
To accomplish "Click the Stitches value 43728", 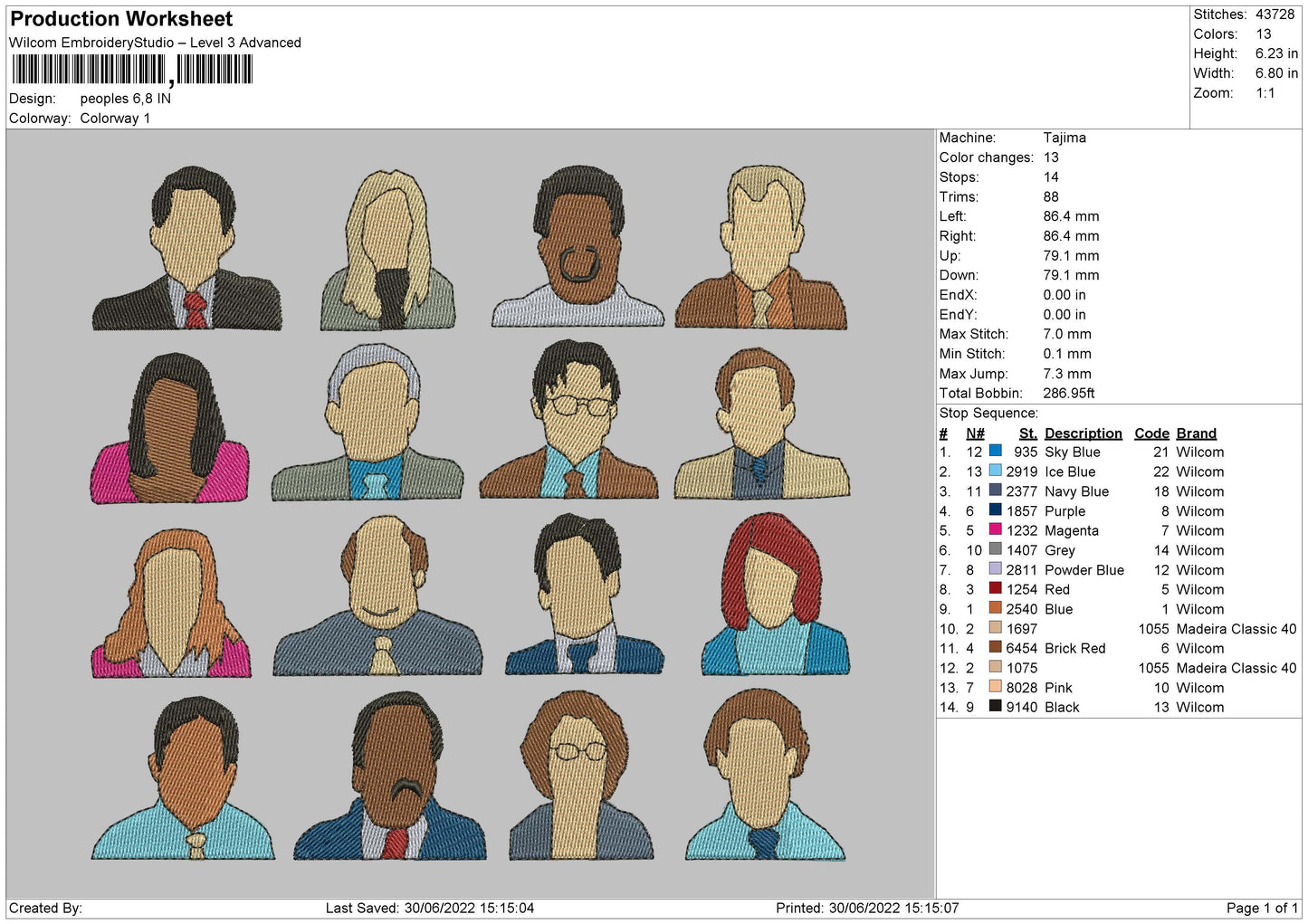I will [1275, 14].
